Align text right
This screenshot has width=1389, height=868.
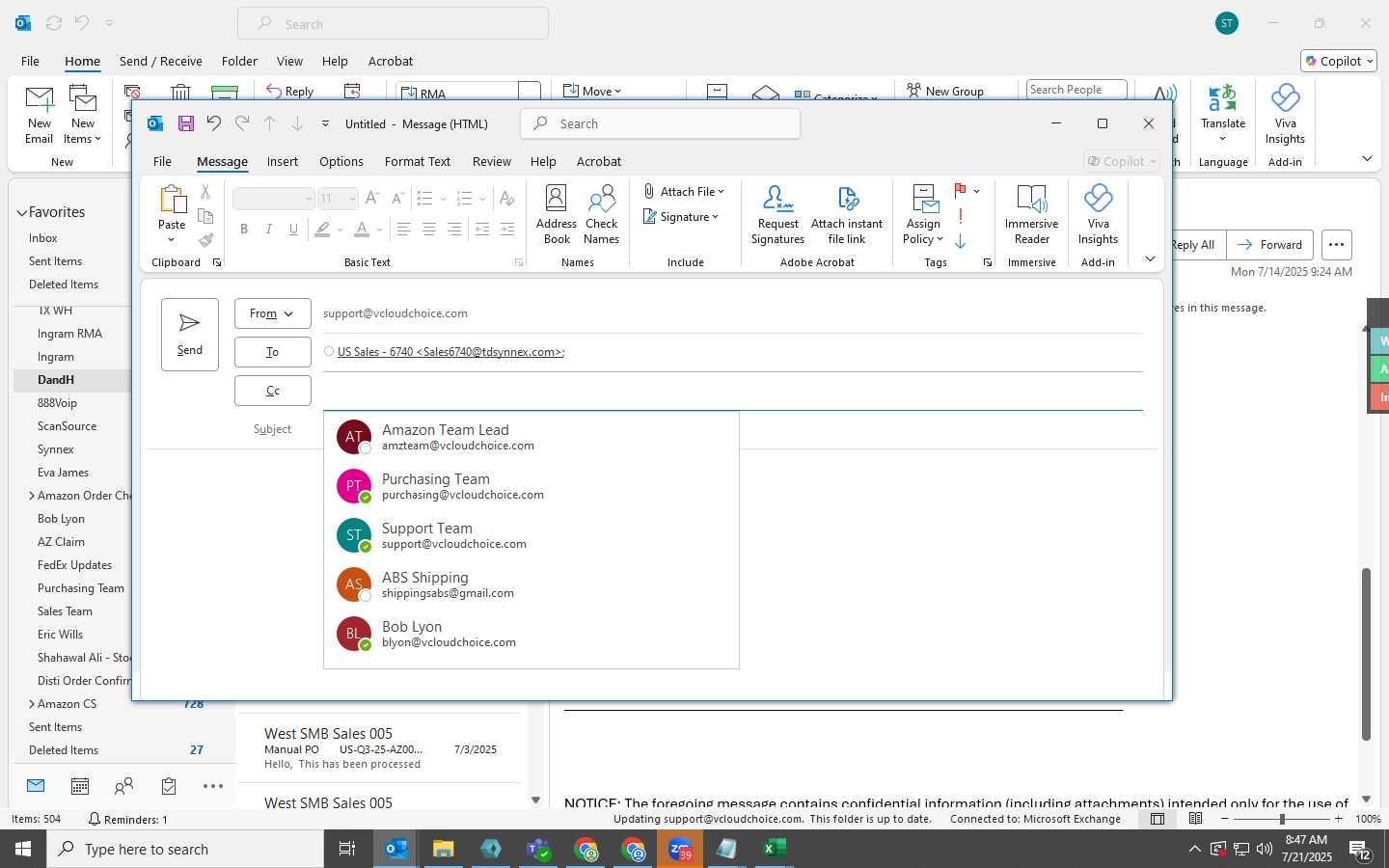point(454,230)
